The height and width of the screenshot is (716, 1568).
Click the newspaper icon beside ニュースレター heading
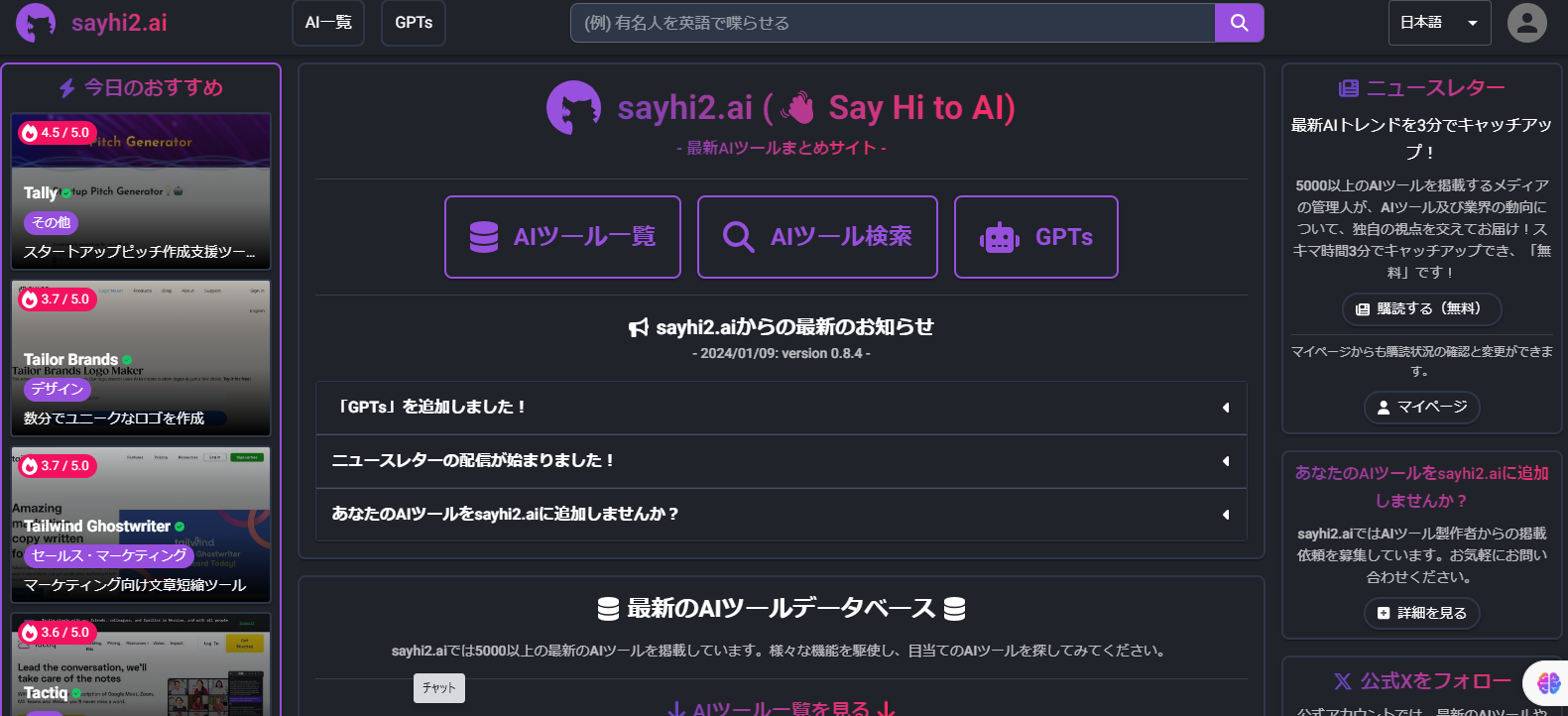coord(1348,88)
